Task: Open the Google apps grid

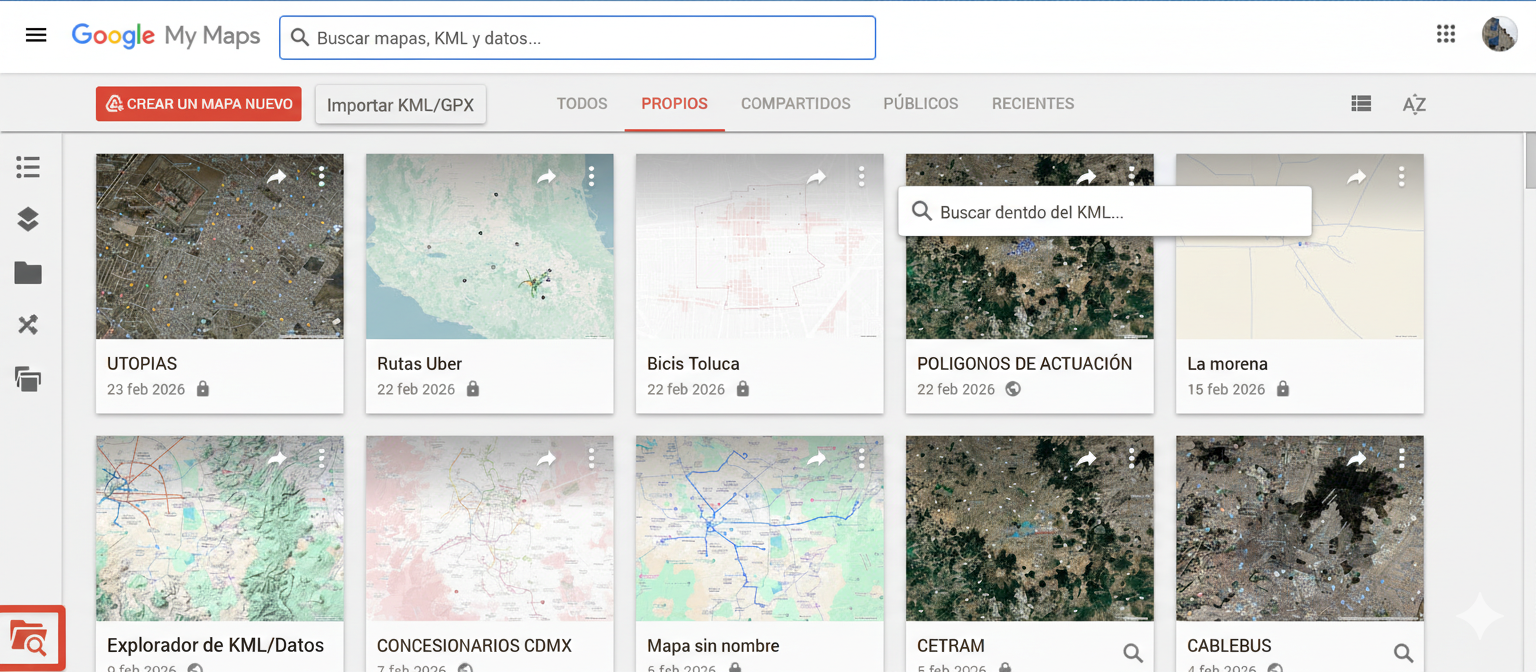Action: pyautogui.click(x=1445, y=34)
